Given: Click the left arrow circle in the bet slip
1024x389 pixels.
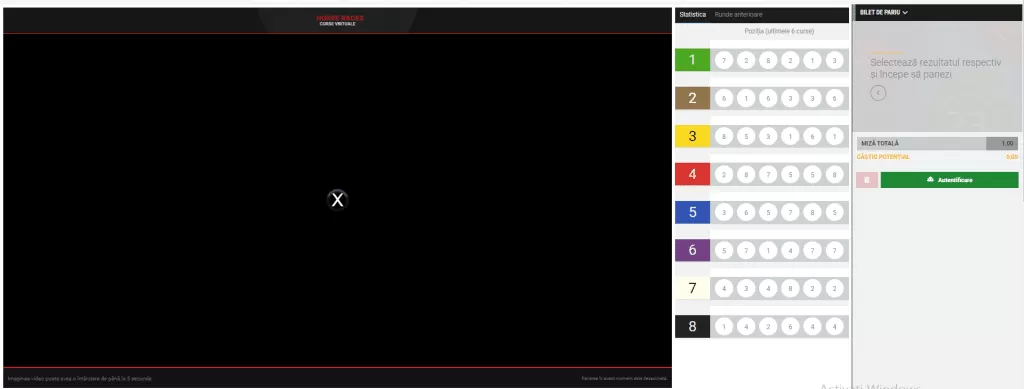Looking at the screenshot, I should pyautogui.click(x=878, y=93).
